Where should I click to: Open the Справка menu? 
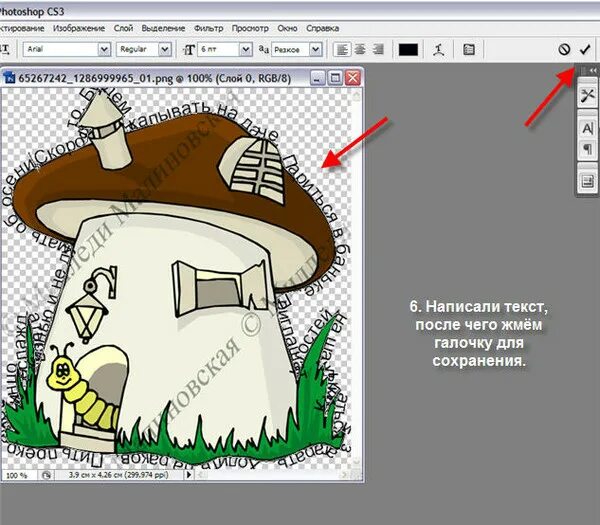323,28
